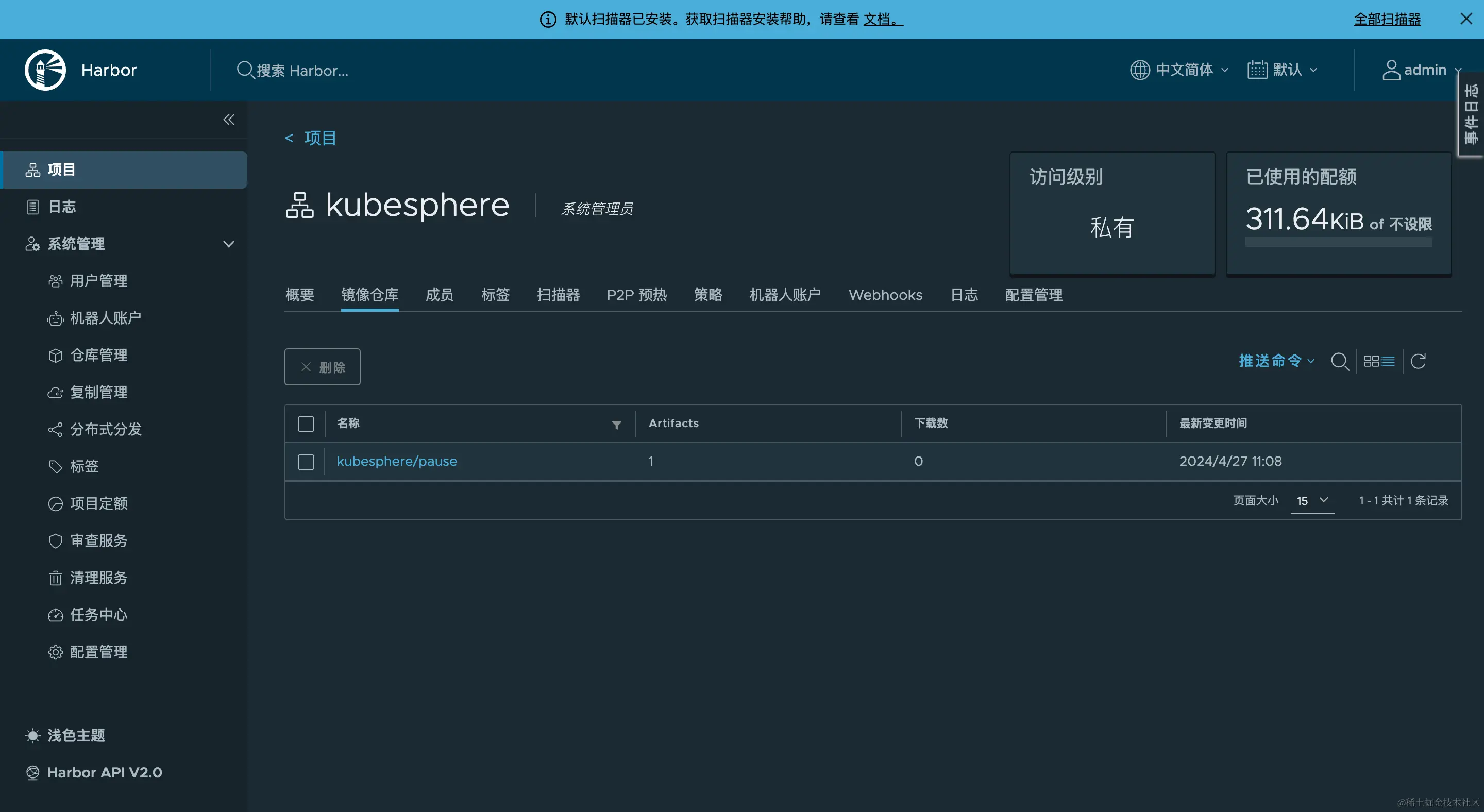The height and width of the screenshot is (812, 1484).
Task: Check the kubesphere/pause row checkbox
Action: pos(306,461)
